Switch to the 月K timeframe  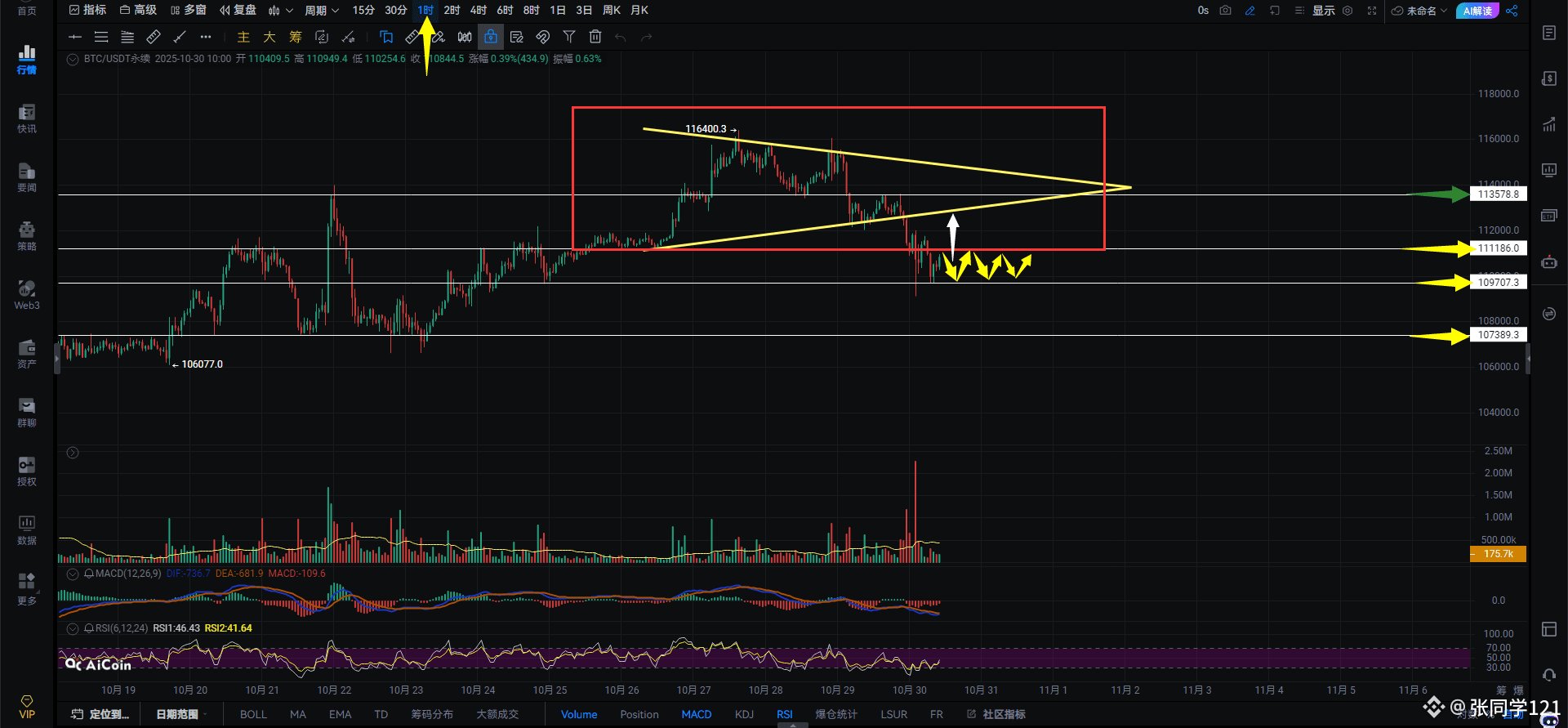(x=639, y=11)
